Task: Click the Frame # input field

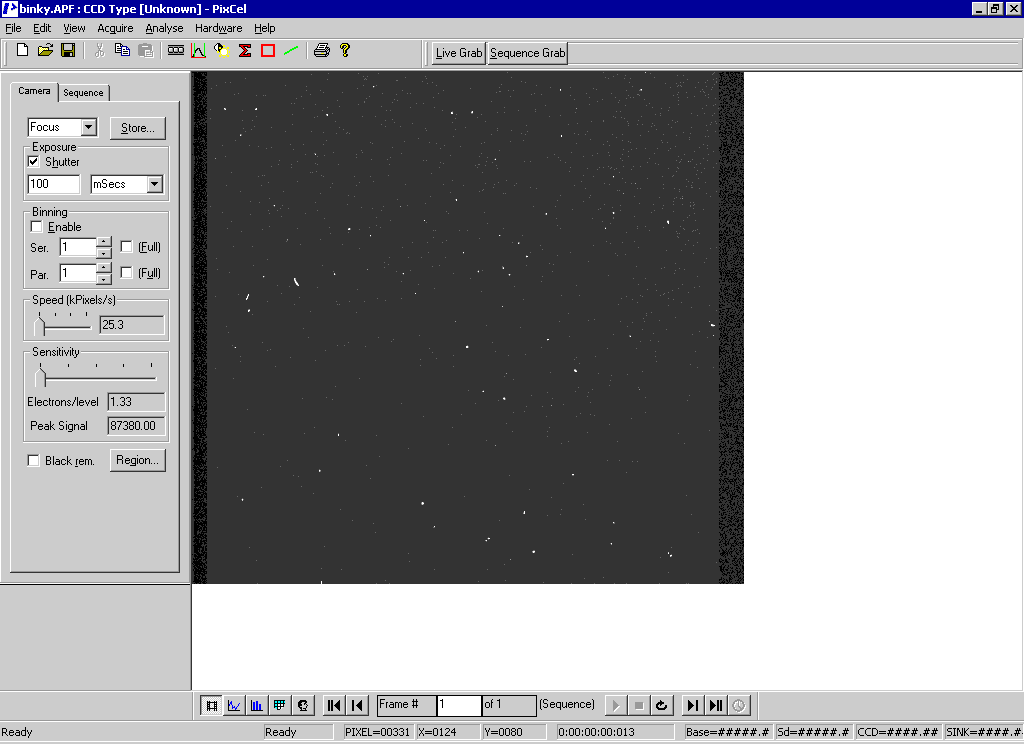Action: tap(459, 705)
